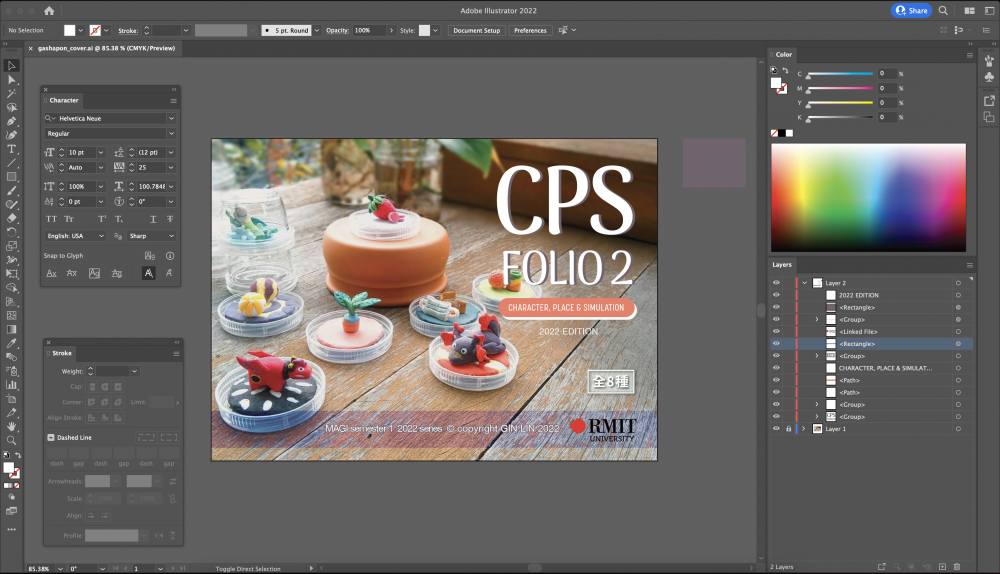Select the Pen tool
This screenshot has width=1000, height=574.
[11, 121]
